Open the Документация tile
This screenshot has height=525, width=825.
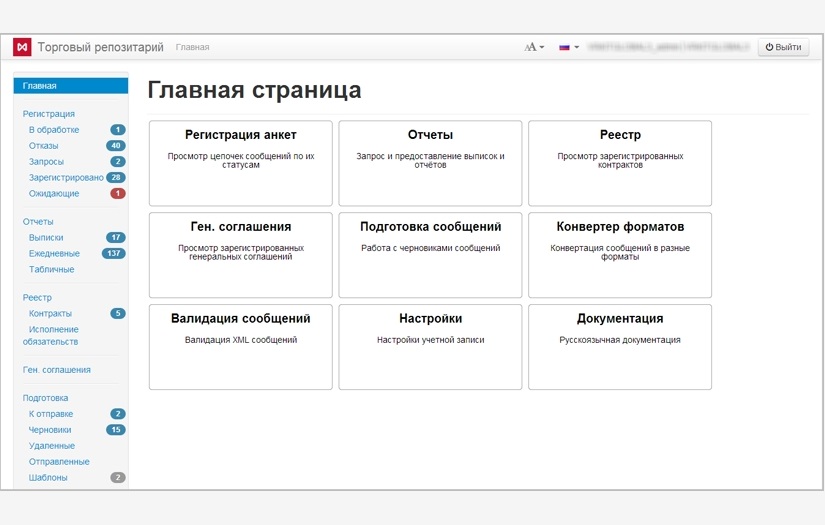pos(620,347)
